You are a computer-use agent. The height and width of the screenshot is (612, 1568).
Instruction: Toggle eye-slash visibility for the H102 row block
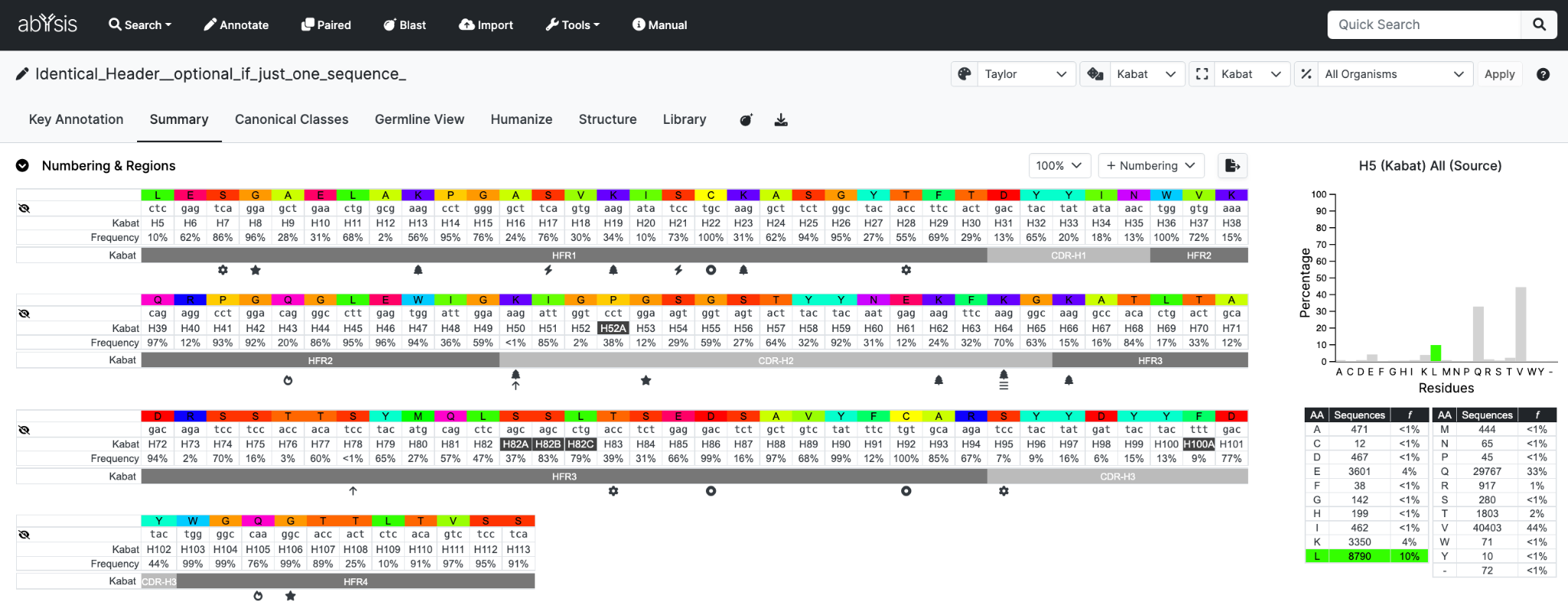tap(24, 534)
